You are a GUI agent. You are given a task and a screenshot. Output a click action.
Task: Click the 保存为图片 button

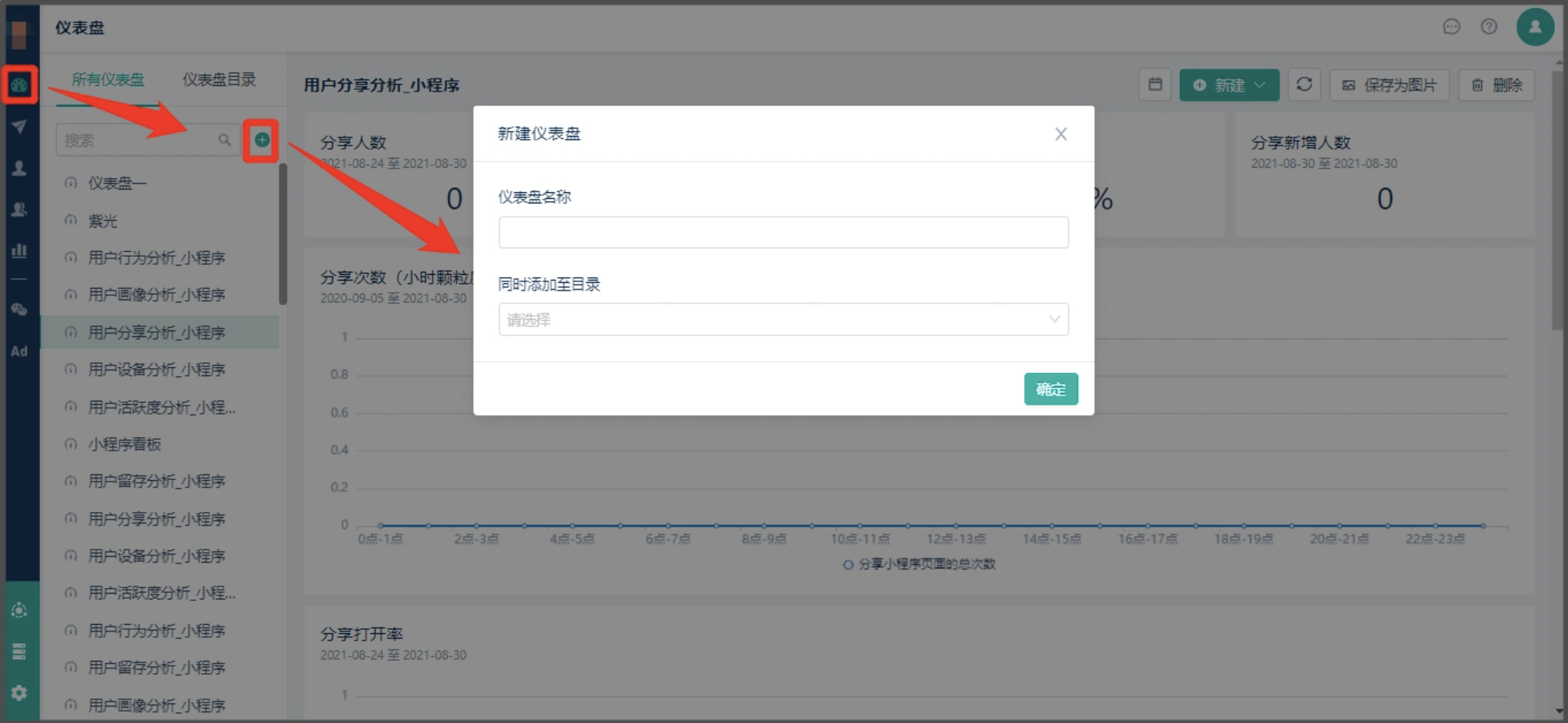tap(1389, 84)
